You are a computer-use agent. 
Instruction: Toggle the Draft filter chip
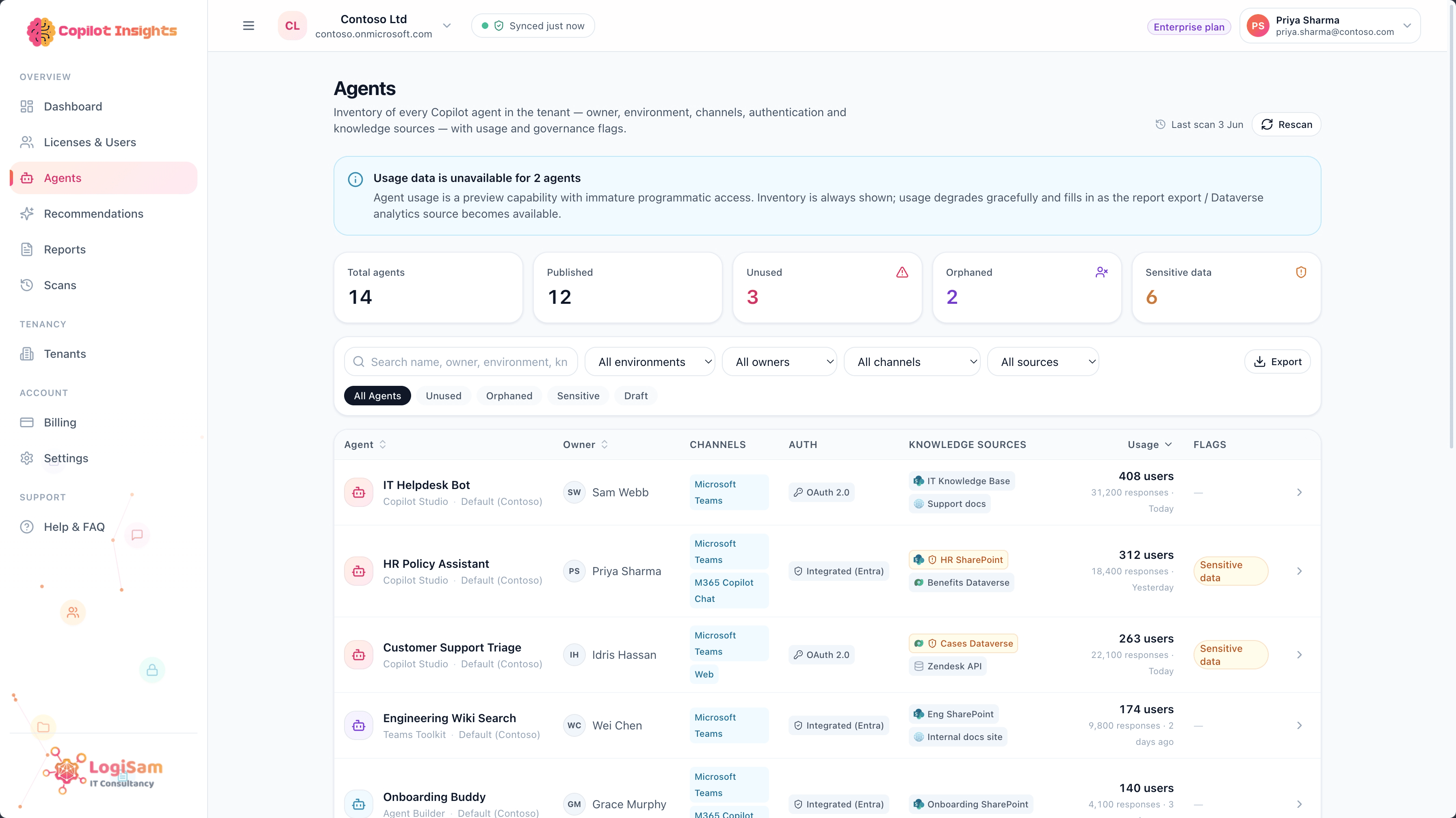(635, 396)
